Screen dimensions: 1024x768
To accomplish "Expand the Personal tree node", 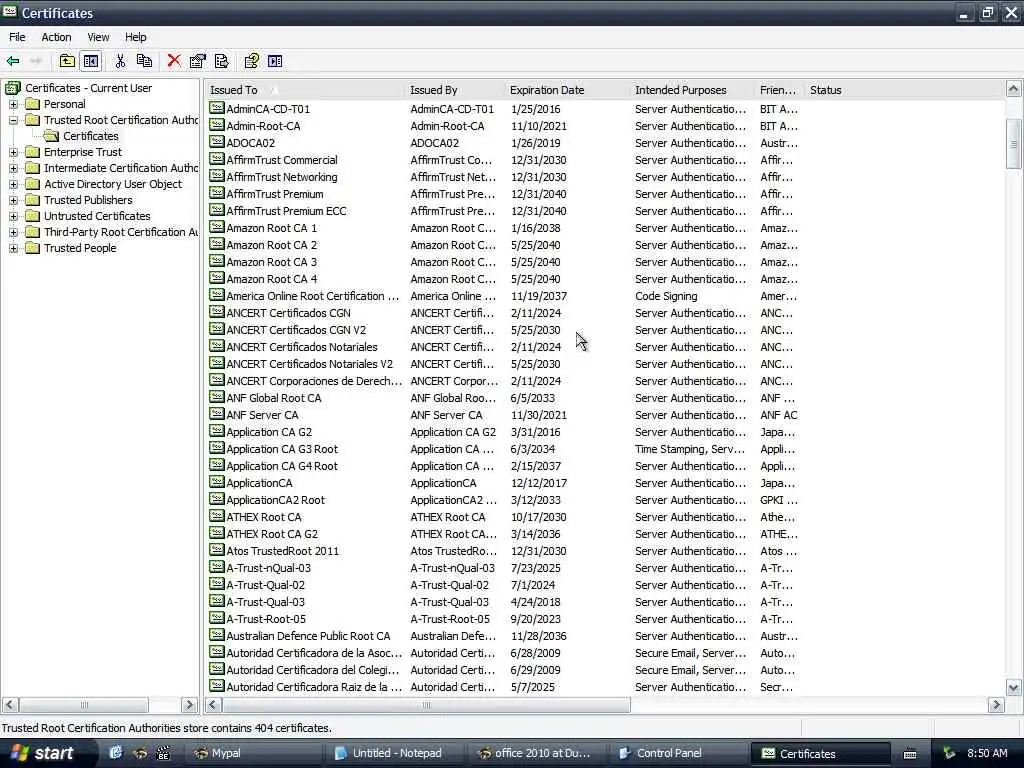I will (13, 104).
